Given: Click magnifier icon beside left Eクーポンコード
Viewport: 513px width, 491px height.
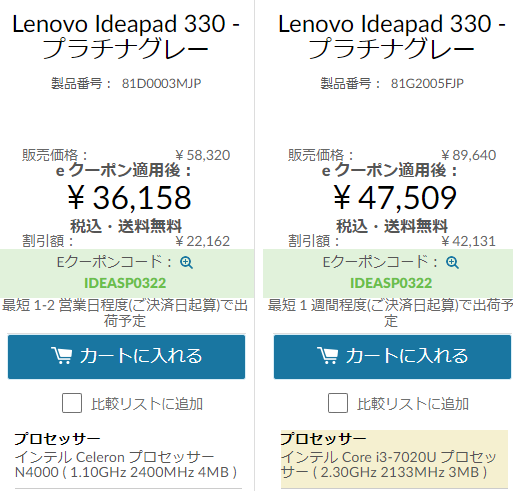Looking at the screenshot, I should point(186,262).
